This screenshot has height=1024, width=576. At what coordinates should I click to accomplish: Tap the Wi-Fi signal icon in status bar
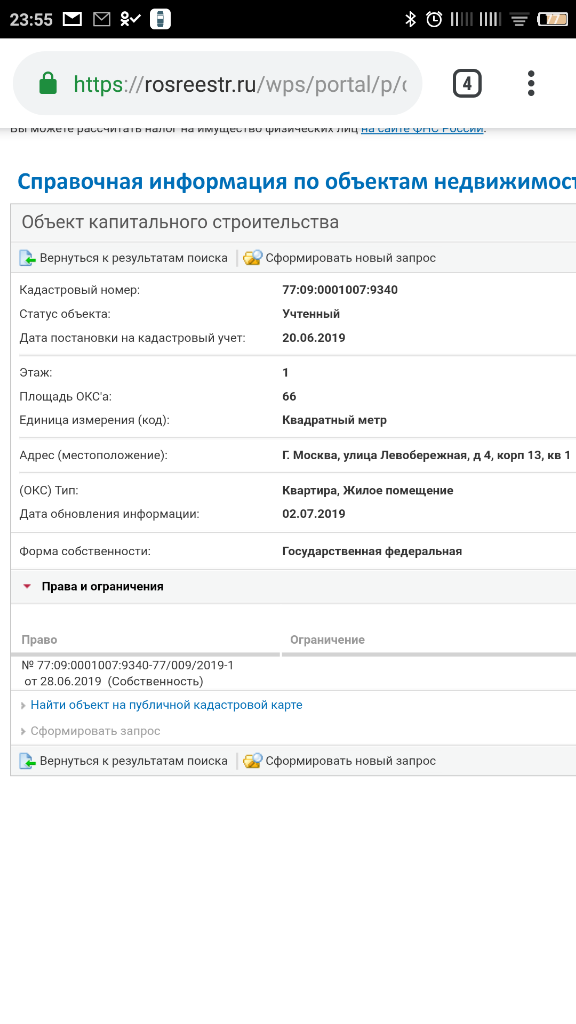coord(519,20)
